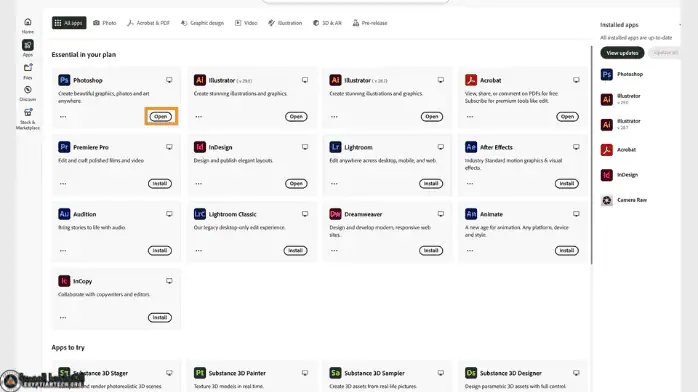Image resolution: width=698 pixels, height=392 pixels.
Task: Open more options on Dreamweaver card
Action: pos(334,251)
